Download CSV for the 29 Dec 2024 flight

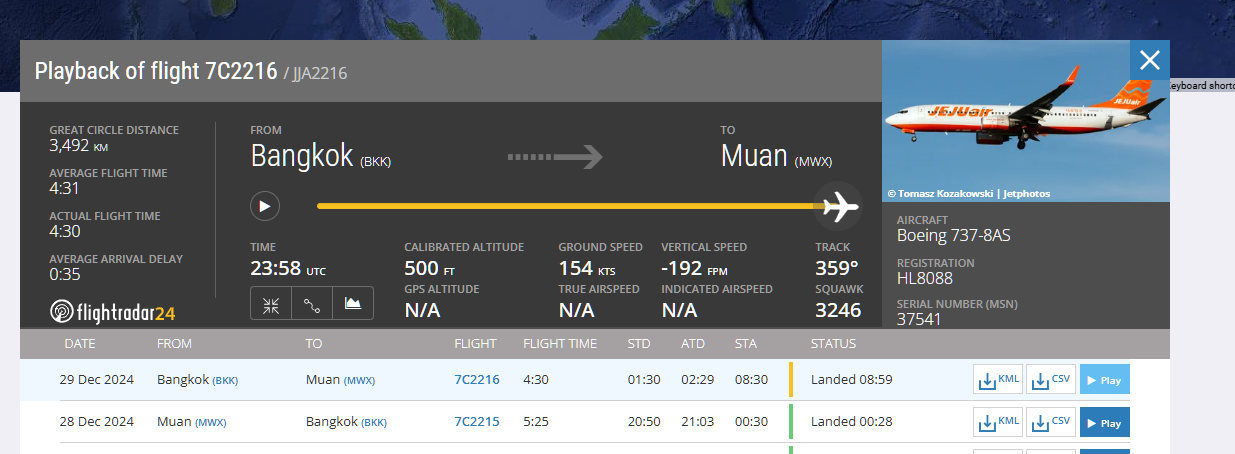pos(1051,380)
